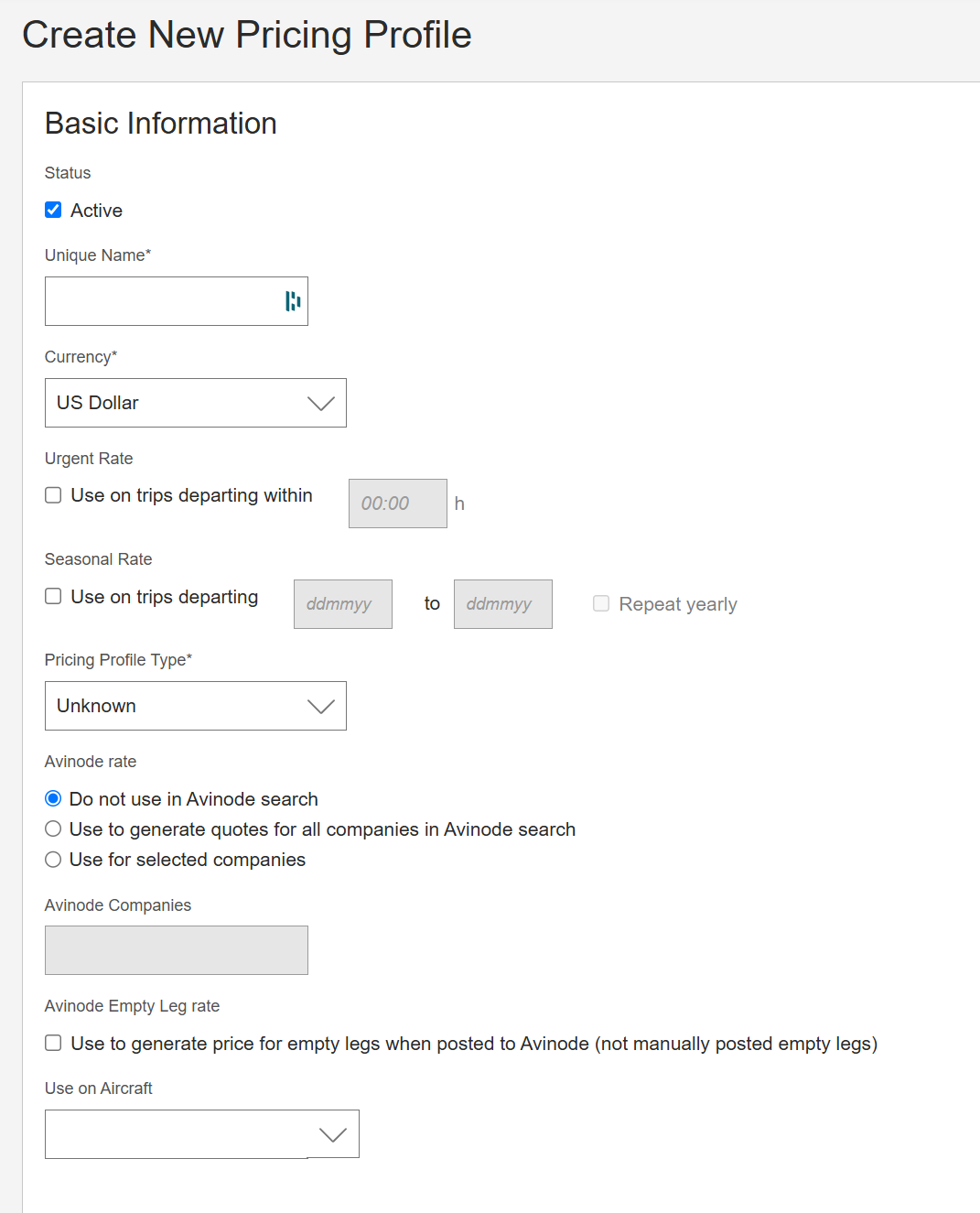Click the urgent rate hours field showing 00:00
Screen dimensions: 980x1213
tap(396, 503)
